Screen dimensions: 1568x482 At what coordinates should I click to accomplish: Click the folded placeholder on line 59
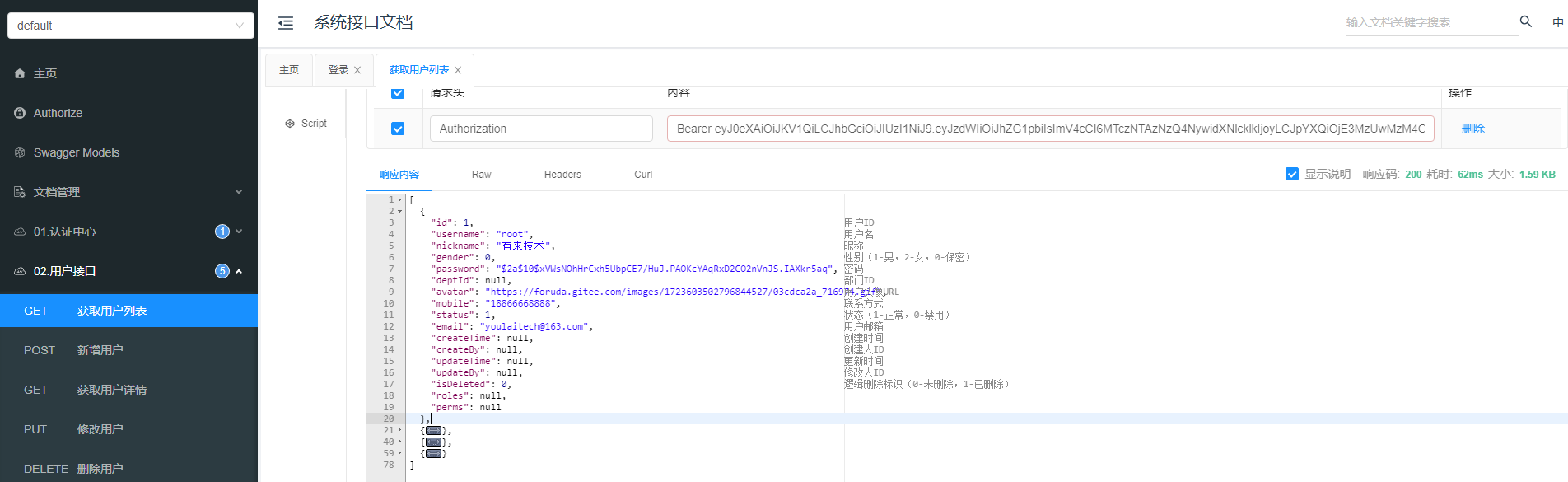pos(433,453)
